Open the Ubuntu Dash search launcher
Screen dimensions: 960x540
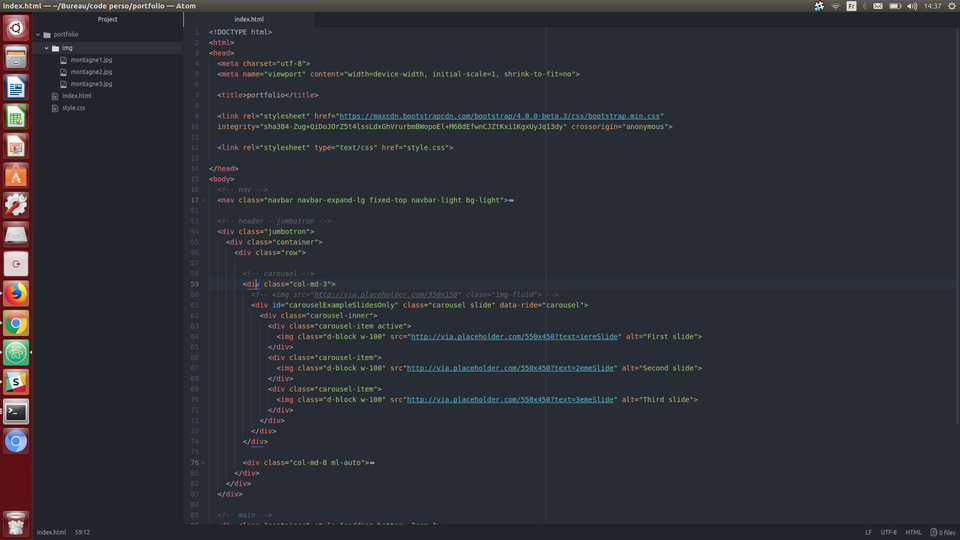tap(16, 28)
